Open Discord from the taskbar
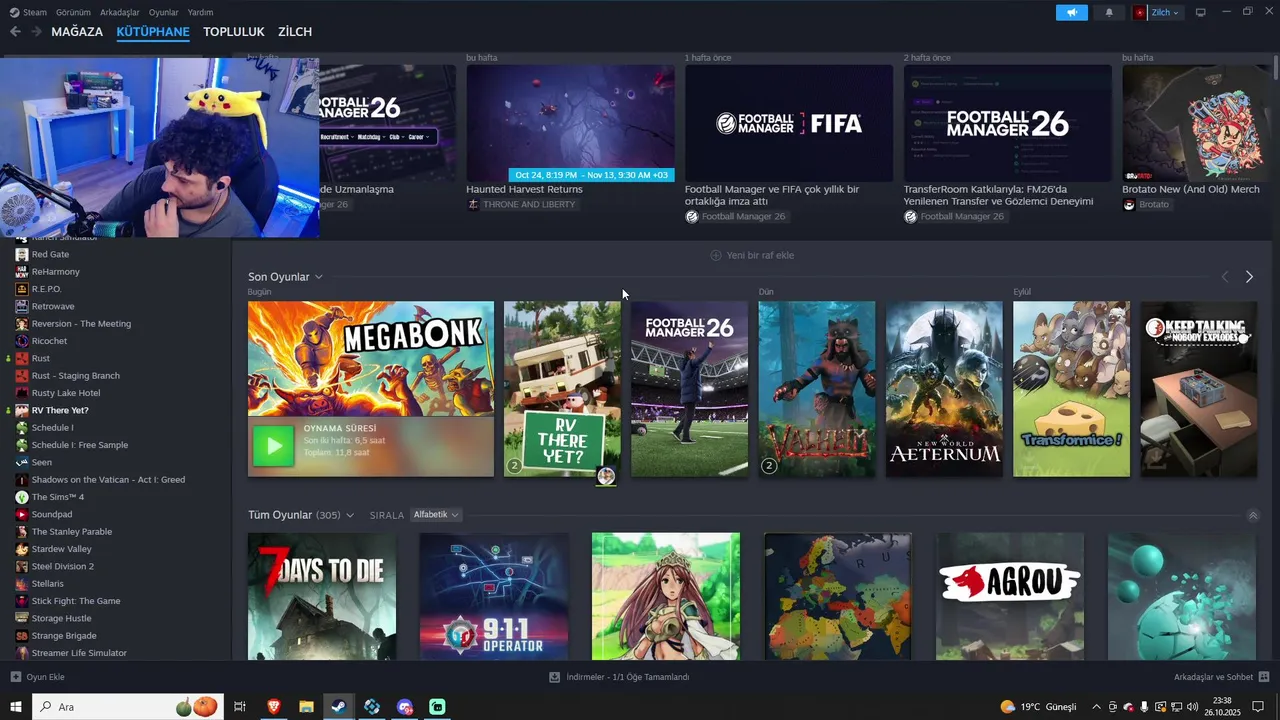 404,707
